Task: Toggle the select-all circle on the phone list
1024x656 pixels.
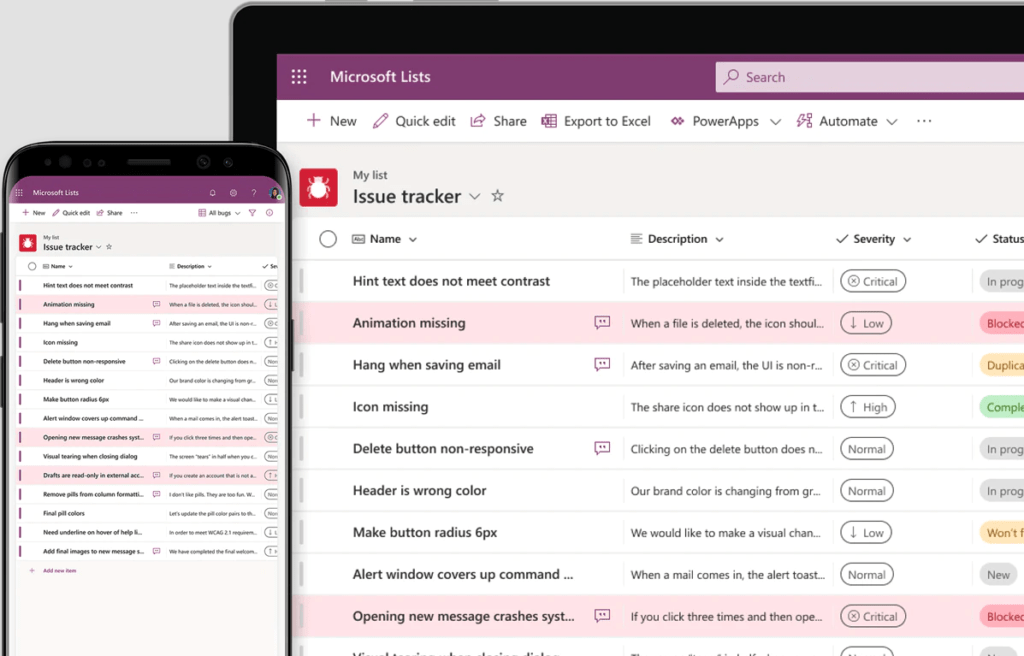Action: point(32,266)
